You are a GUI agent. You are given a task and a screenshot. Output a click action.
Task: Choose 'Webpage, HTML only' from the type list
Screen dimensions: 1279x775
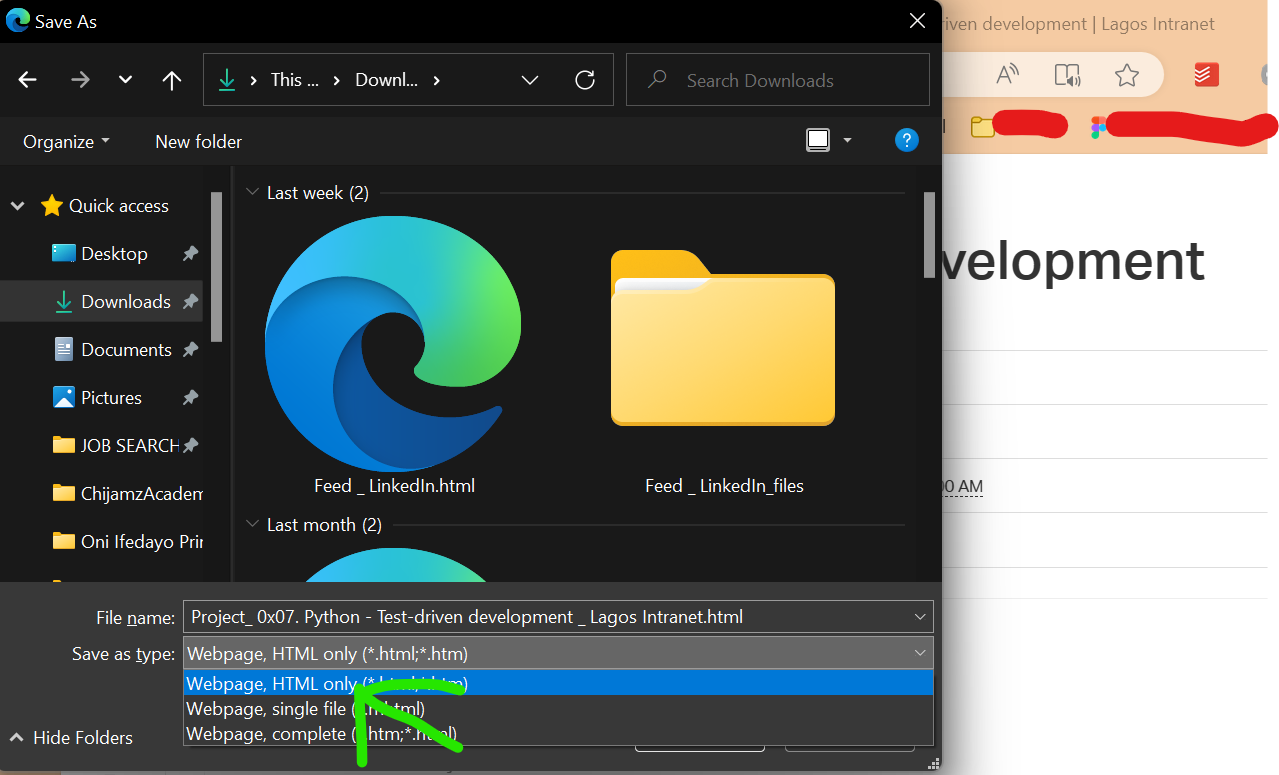(558, 684)
